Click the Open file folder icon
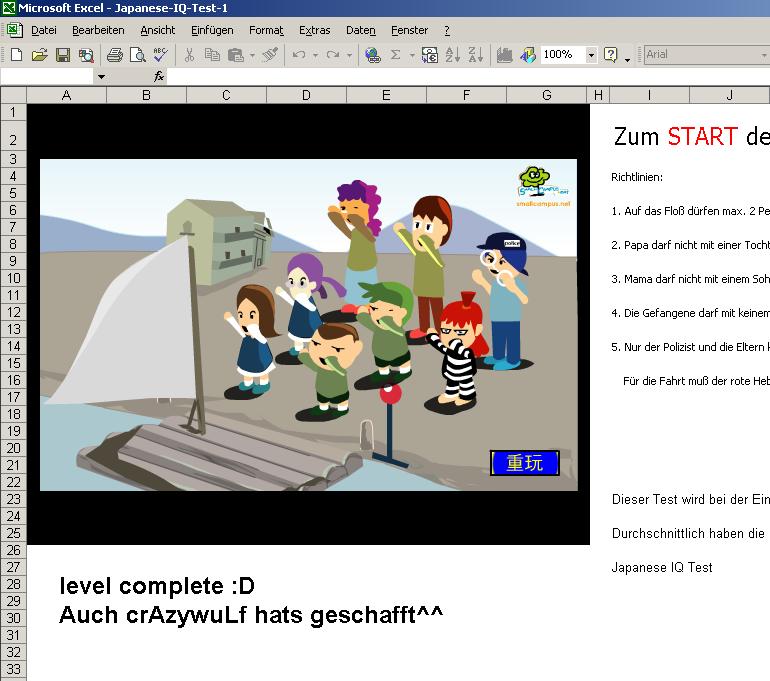 click(x=39, y=55)
